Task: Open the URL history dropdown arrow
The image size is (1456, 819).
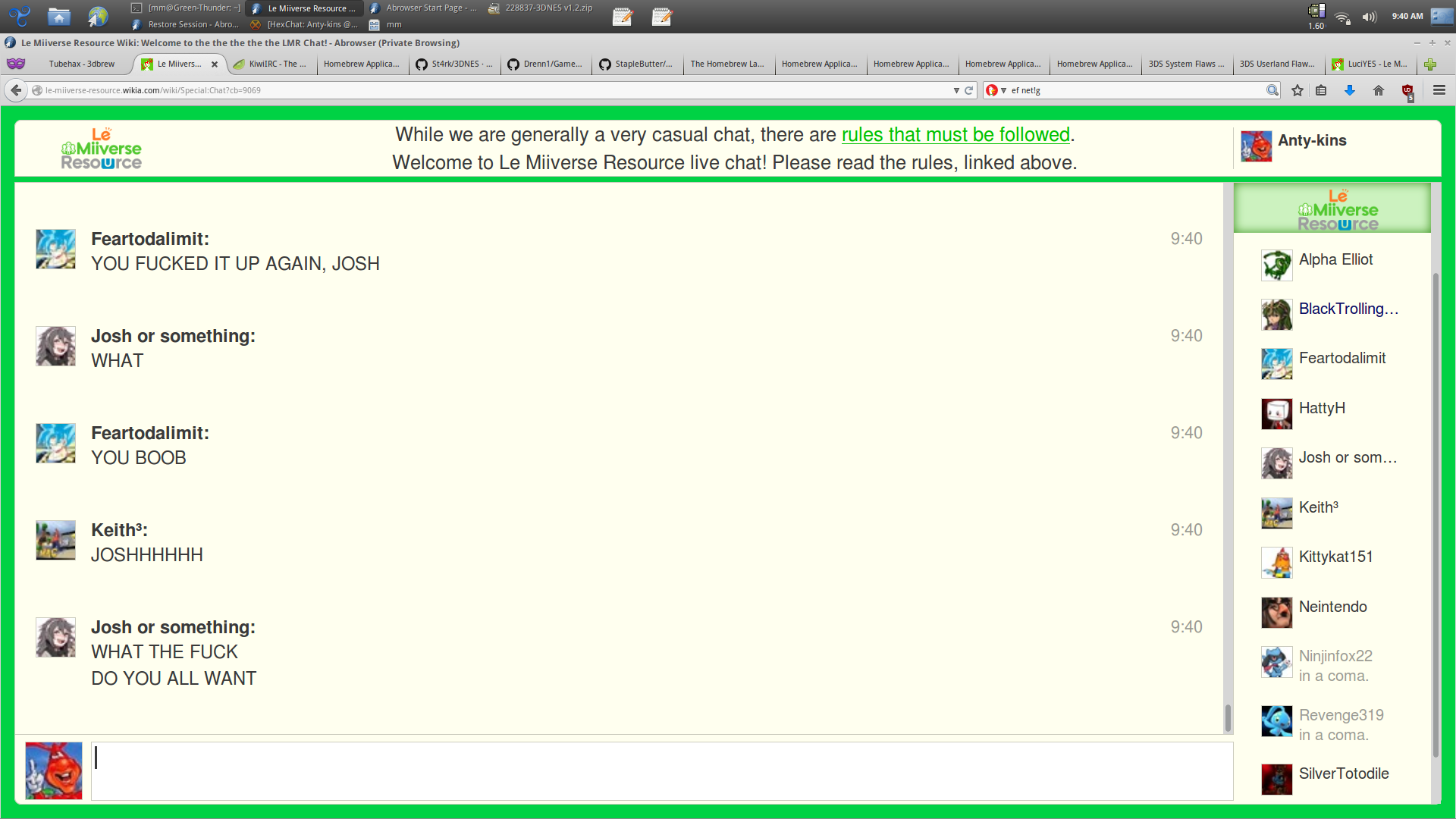Action: click(x=956, y=90)
